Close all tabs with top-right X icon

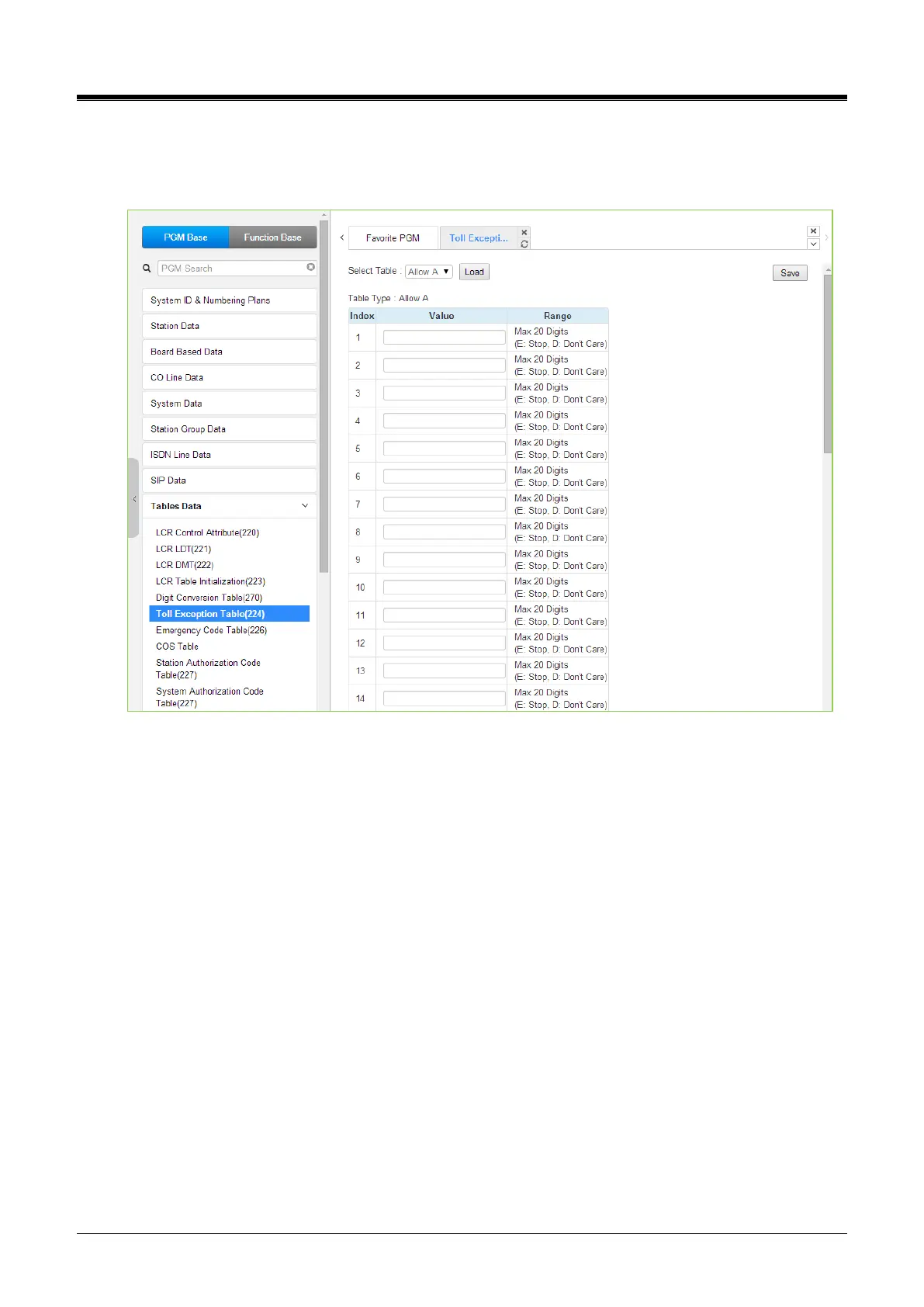(813, 231)
